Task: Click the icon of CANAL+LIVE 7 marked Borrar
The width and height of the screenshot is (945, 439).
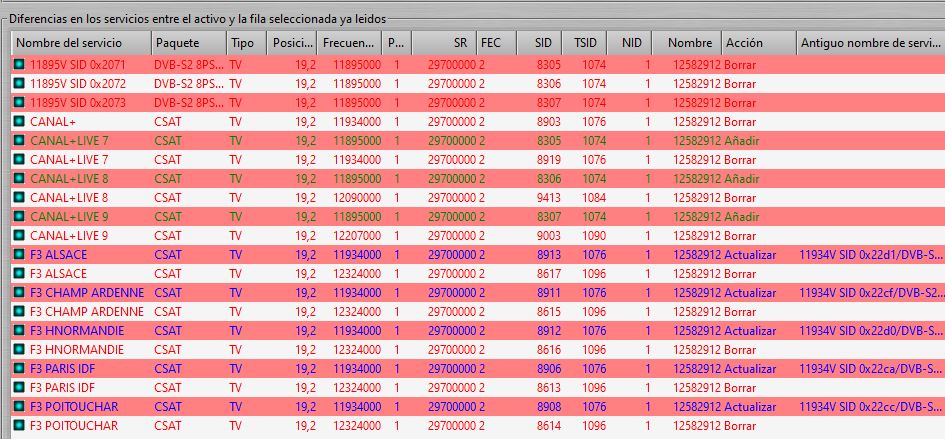Action: pos(20,159)
